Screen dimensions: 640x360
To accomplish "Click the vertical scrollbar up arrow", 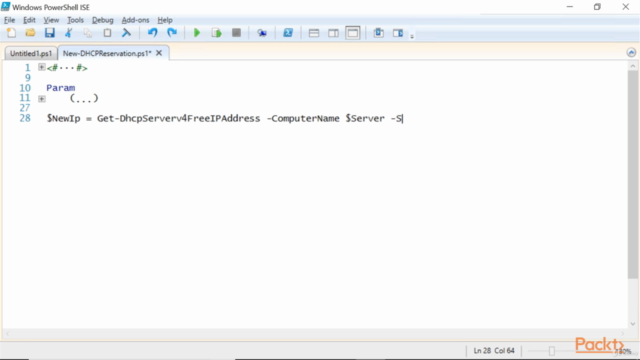I will pyautogui.click(x=633, y=66).
